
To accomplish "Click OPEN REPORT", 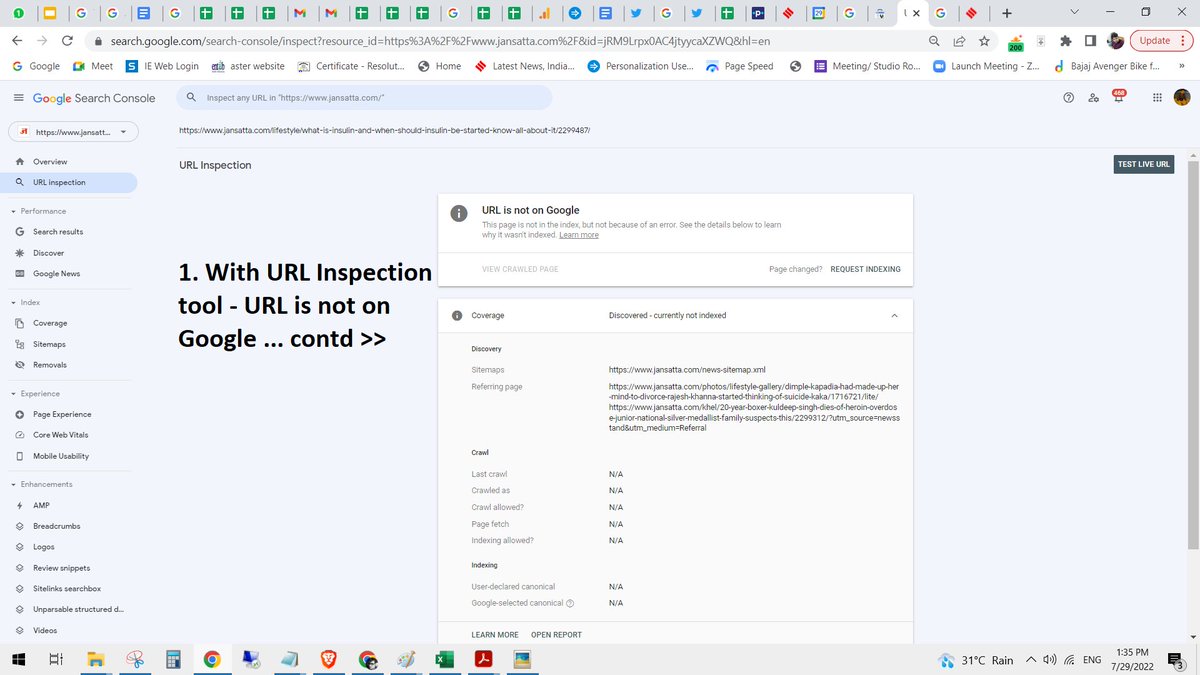I will tap(556, 635).
